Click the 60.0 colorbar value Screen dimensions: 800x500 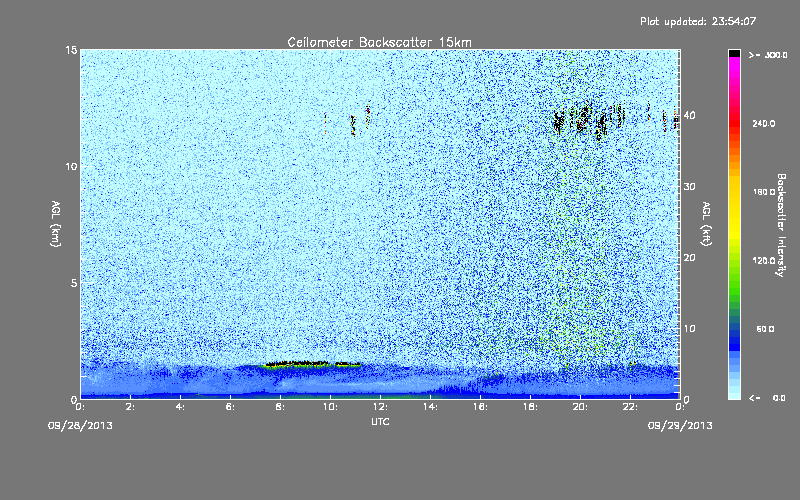pyautogui.click(x=765, y=329)
